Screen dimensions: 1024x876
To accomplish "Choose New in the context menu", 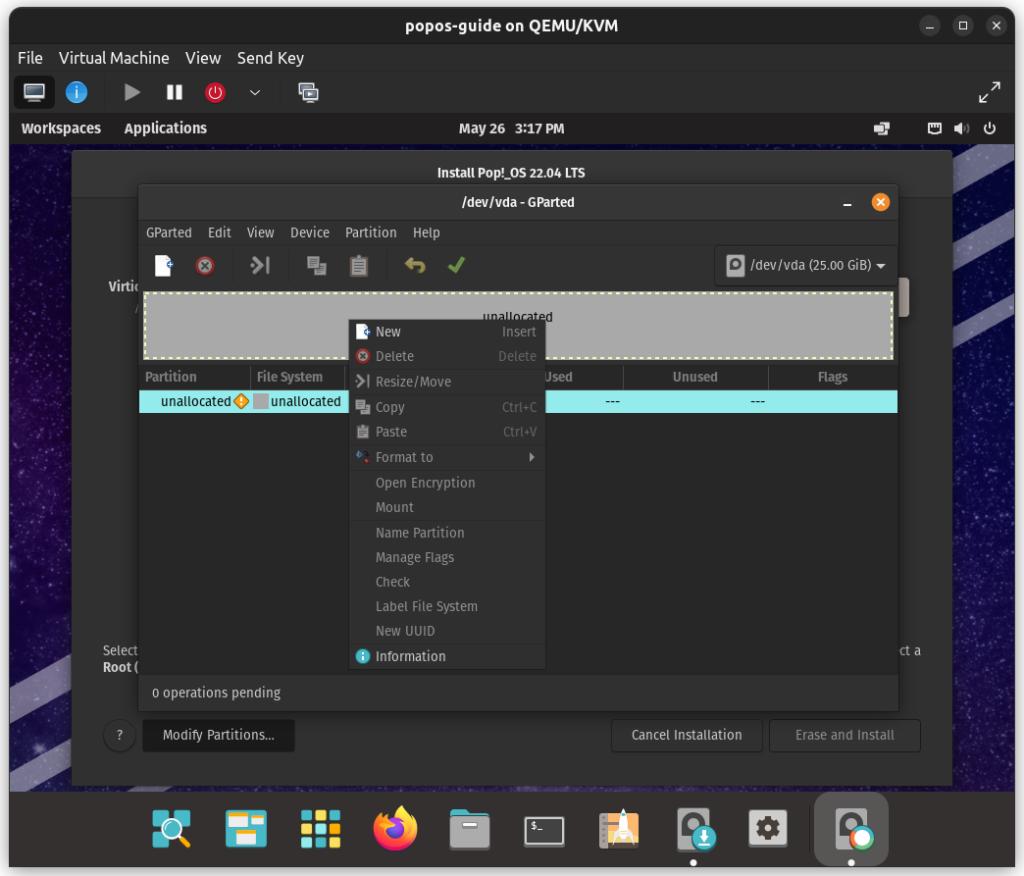I will (447, 332).
